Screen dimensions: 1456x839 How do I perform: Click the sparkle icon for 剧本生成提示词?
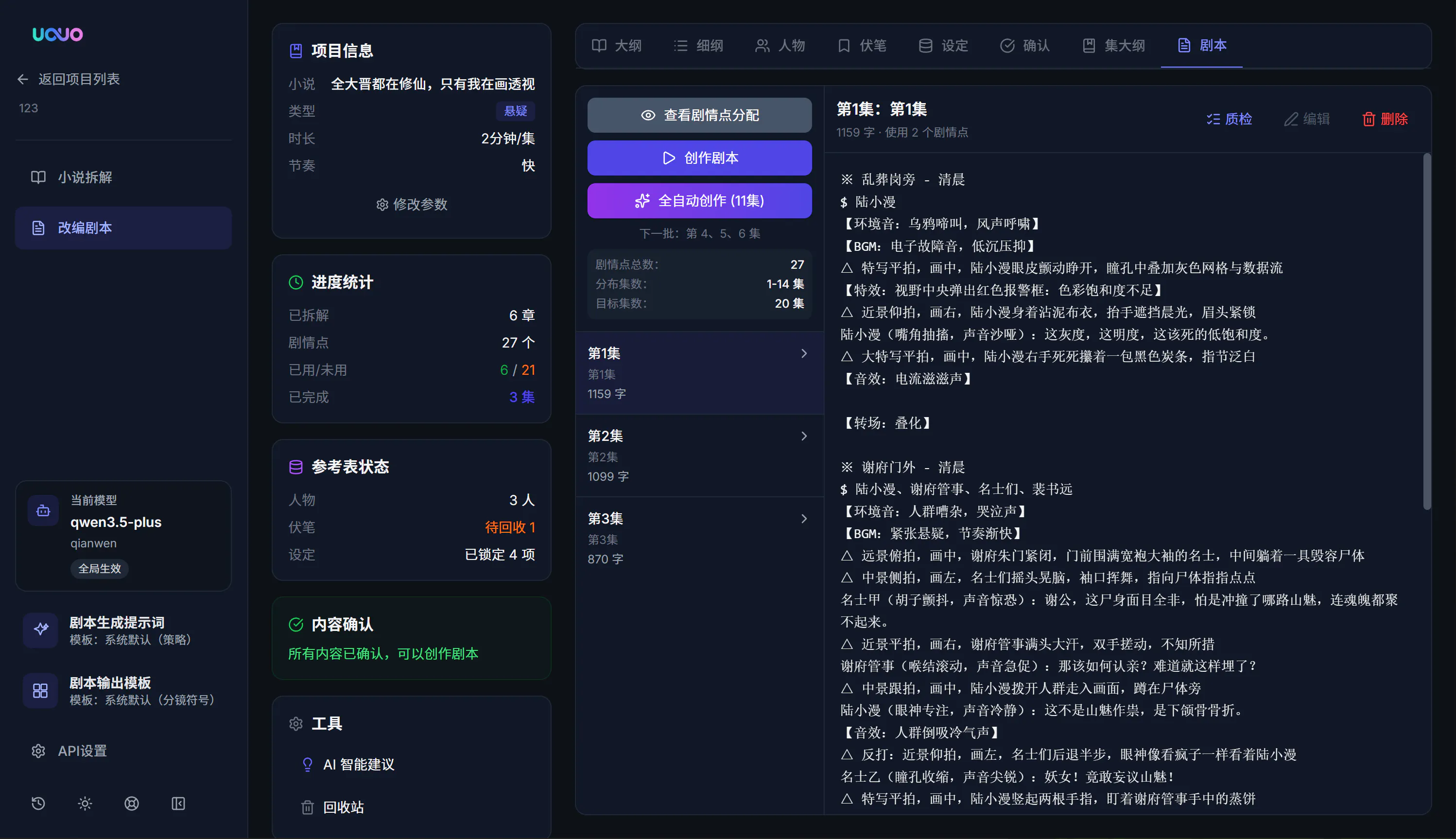(40, 629)
